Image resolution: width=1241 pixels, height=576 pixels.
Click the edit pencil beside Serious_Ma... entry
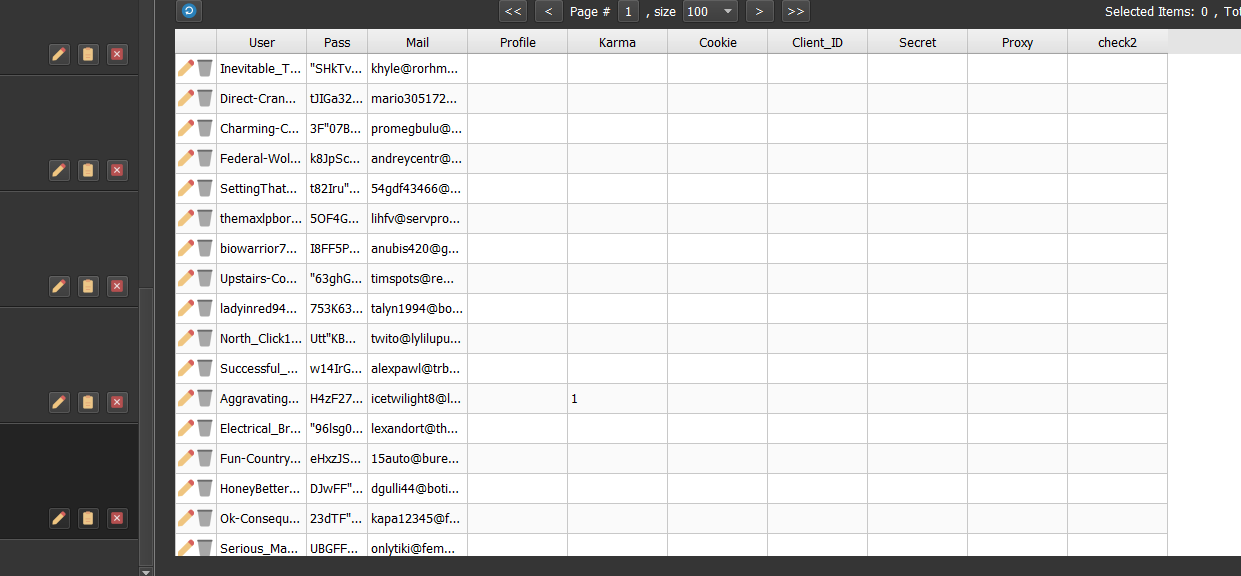point(185,548)
